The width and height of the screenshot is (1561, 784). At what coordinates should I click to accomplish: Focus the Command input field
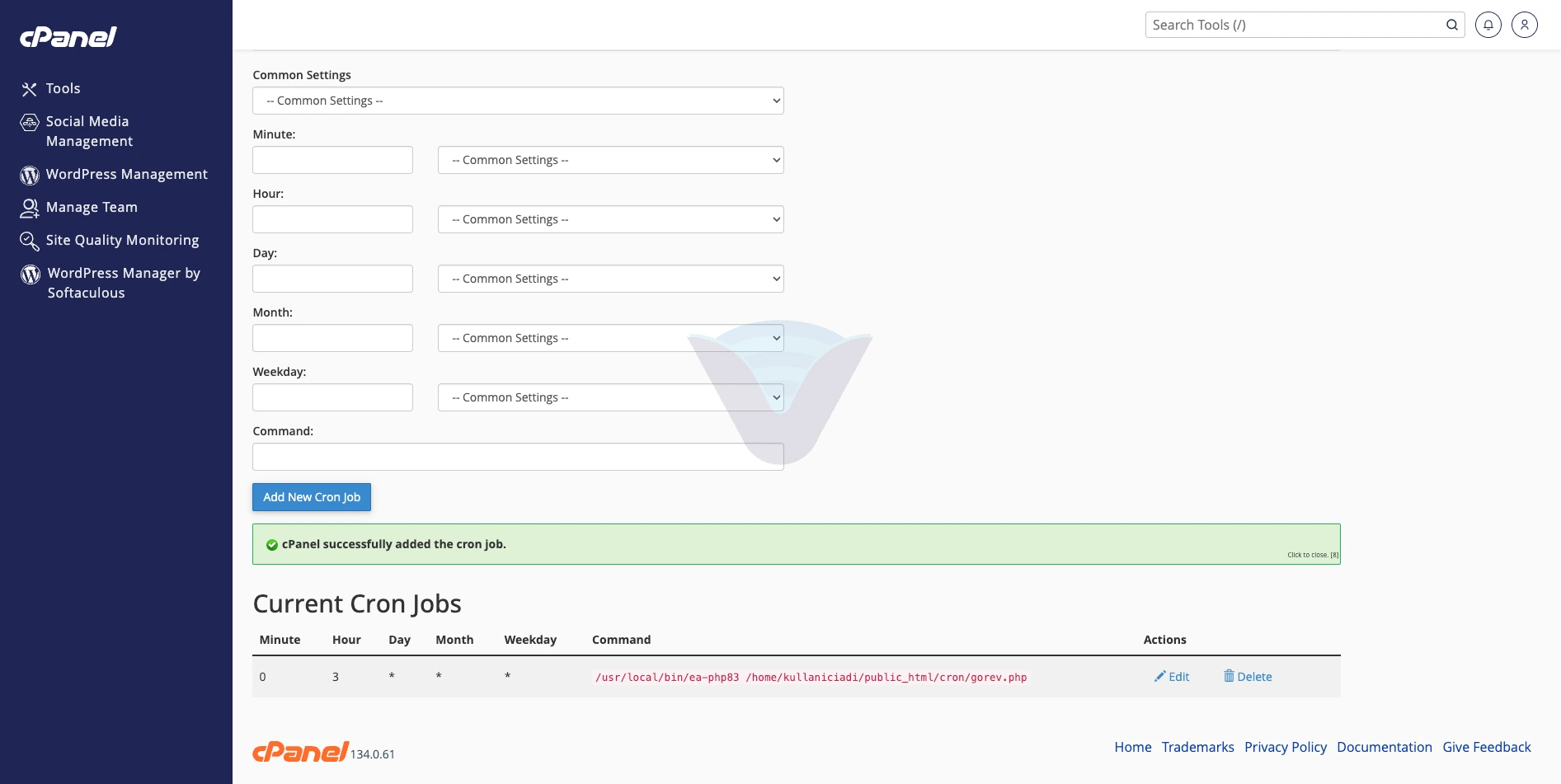coord(518,457)
